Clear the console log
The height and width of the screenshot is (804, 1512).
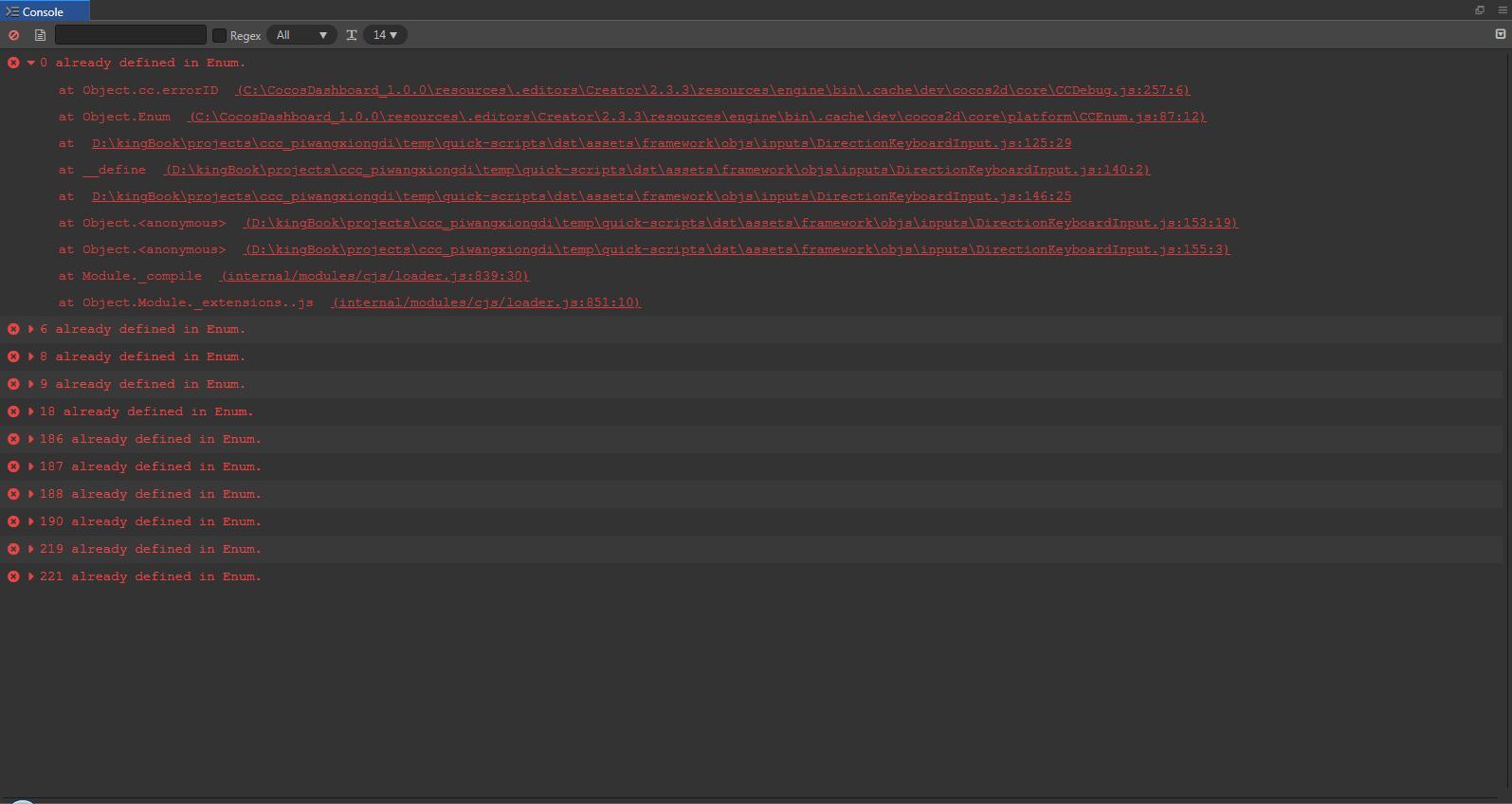pyautogui.click(x=13, y=35)
